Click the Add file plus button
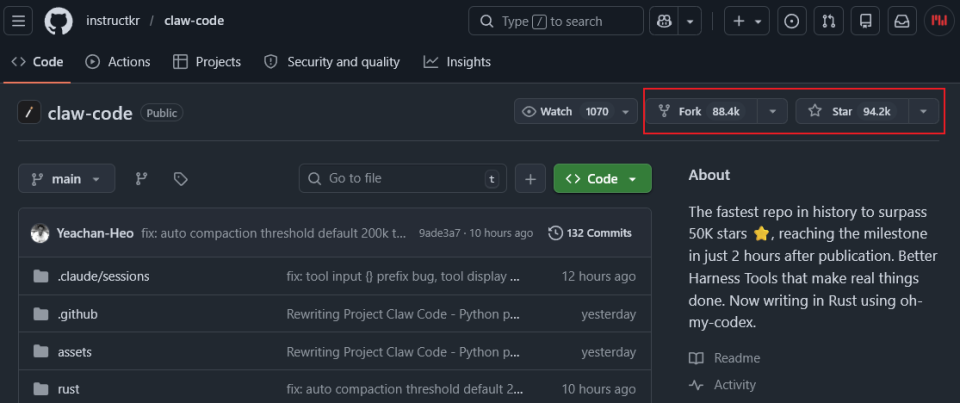 coord(530,179)
